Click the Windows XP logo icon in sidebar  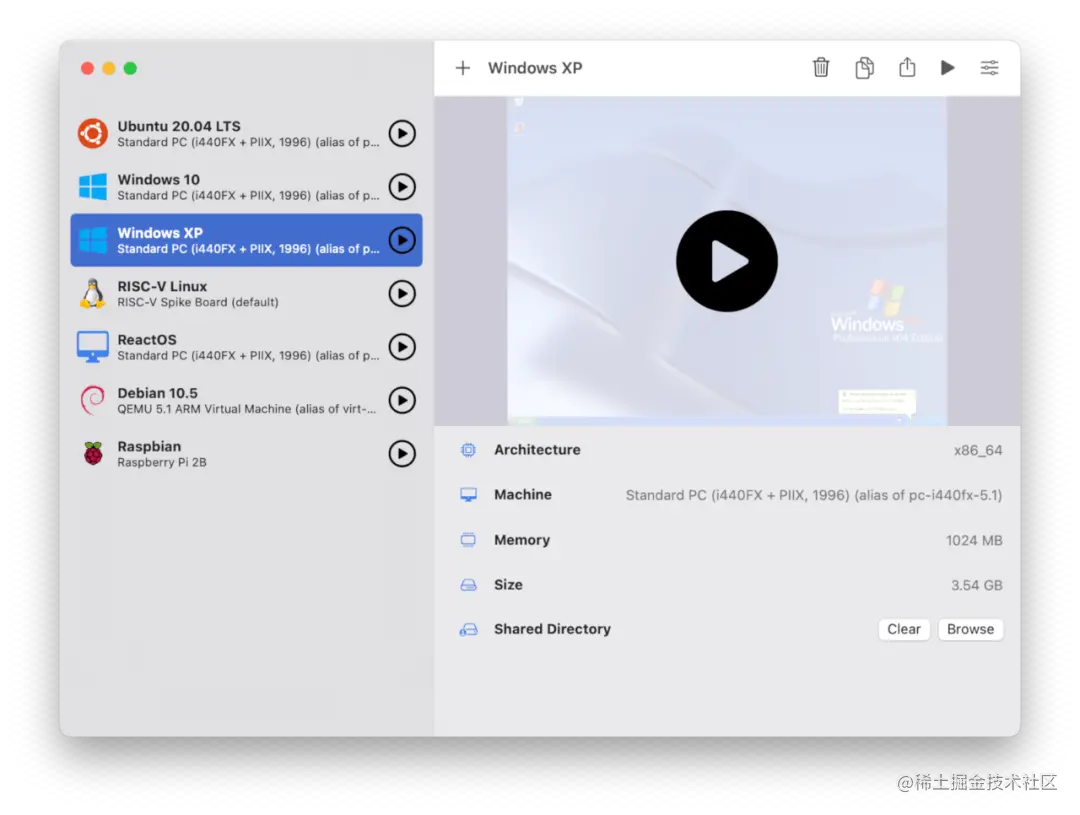pos(93,240)
